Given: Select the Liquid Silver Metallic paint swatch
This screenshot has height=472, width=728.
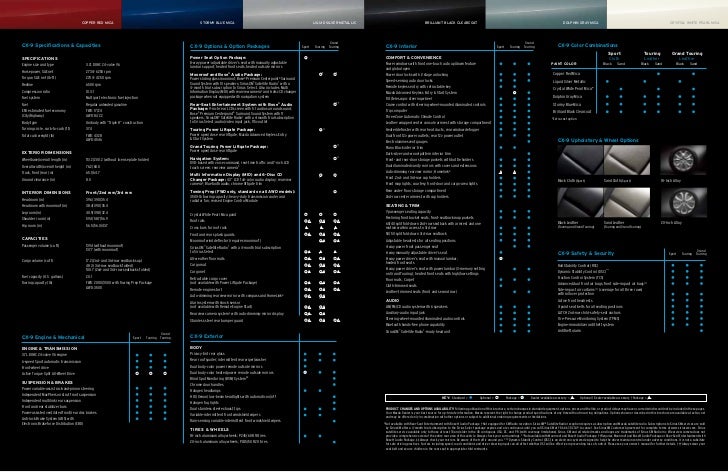Looking at the screenshot, I should [x=303, y=14].
